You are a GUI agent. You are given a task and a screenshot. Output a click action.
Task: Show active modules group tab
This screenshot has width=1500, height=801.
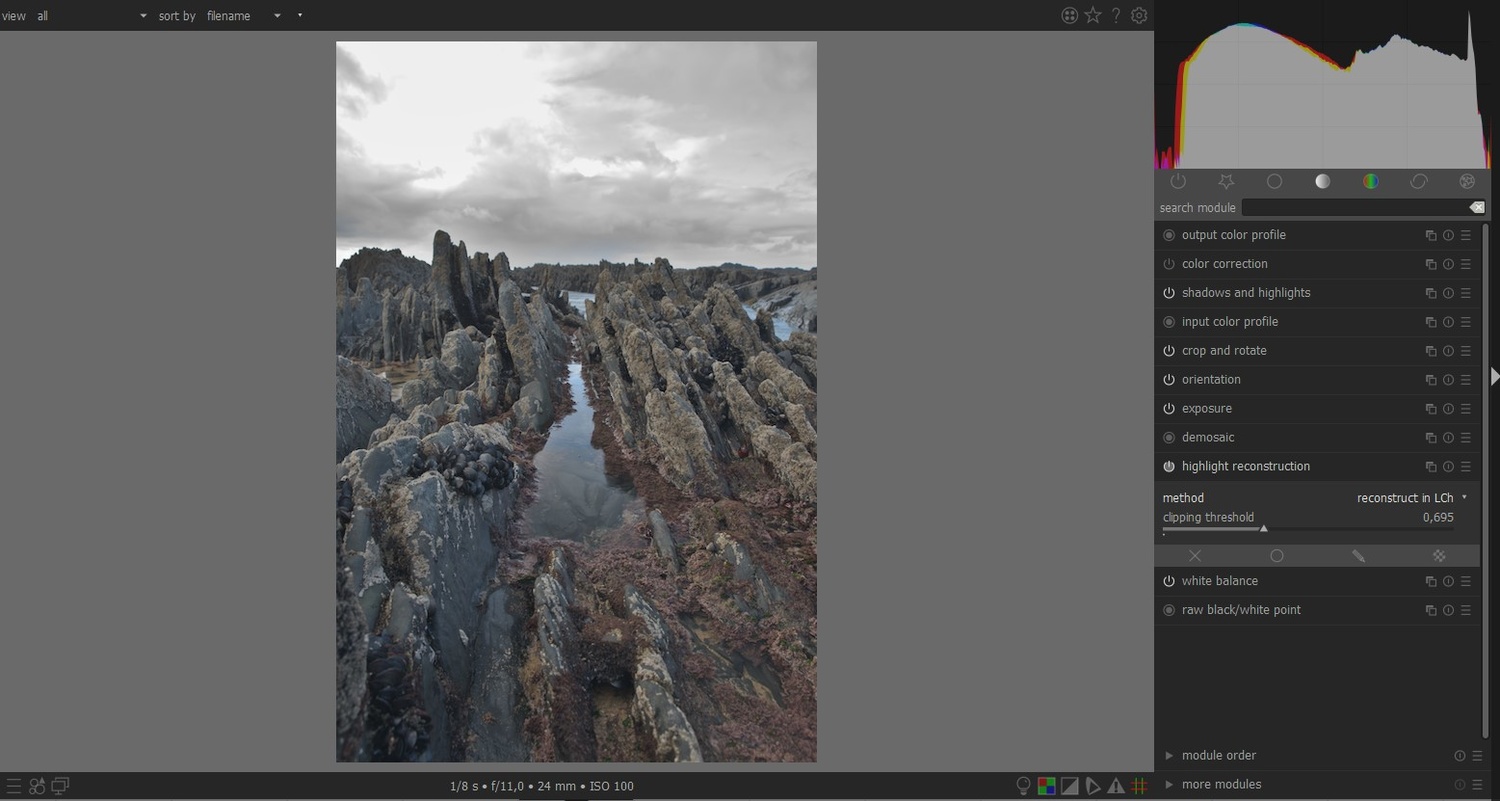click(x=1178, y=181)
